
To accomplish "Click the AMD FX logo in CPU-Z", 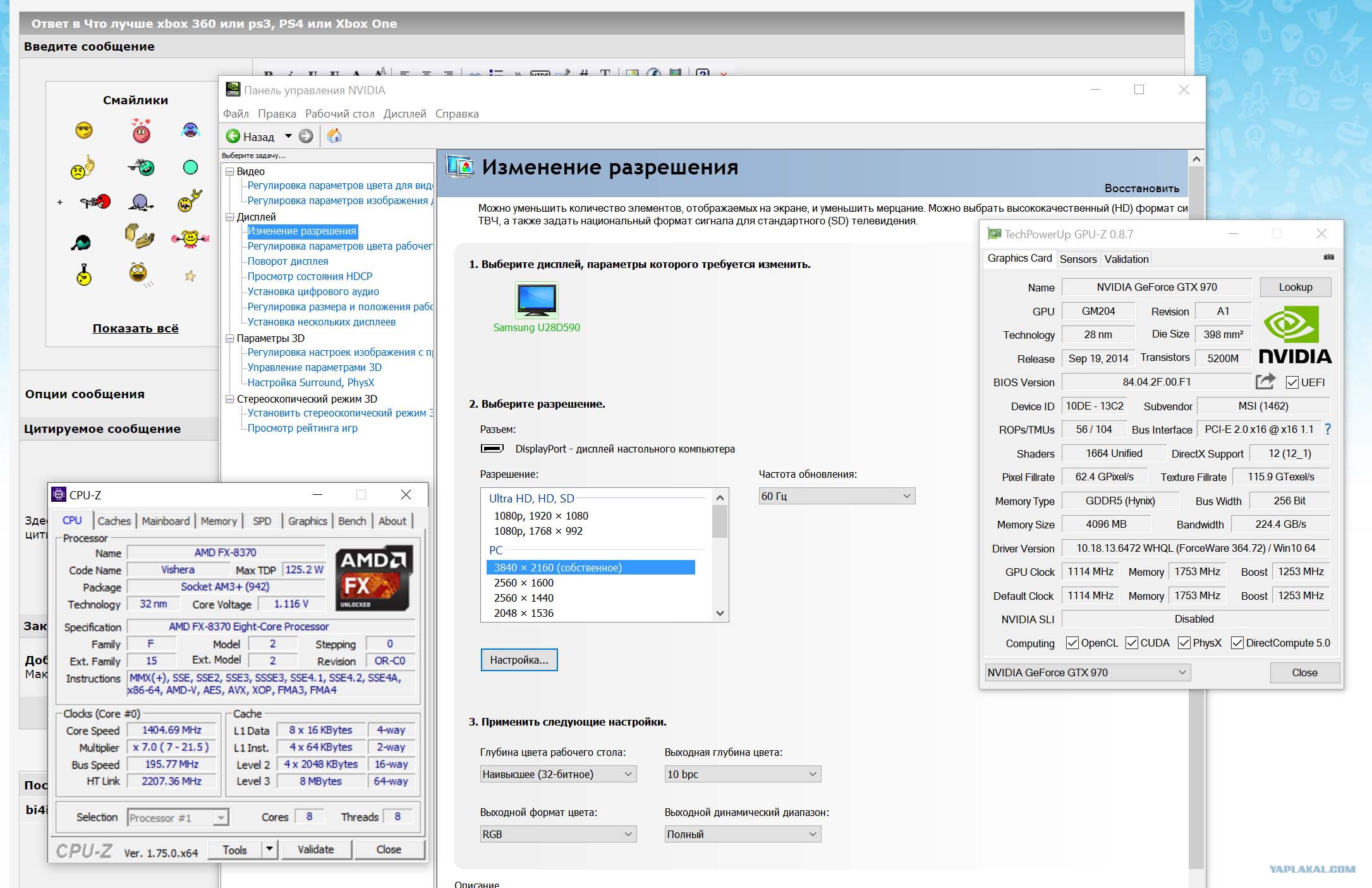I will click(x=373, y=578).
